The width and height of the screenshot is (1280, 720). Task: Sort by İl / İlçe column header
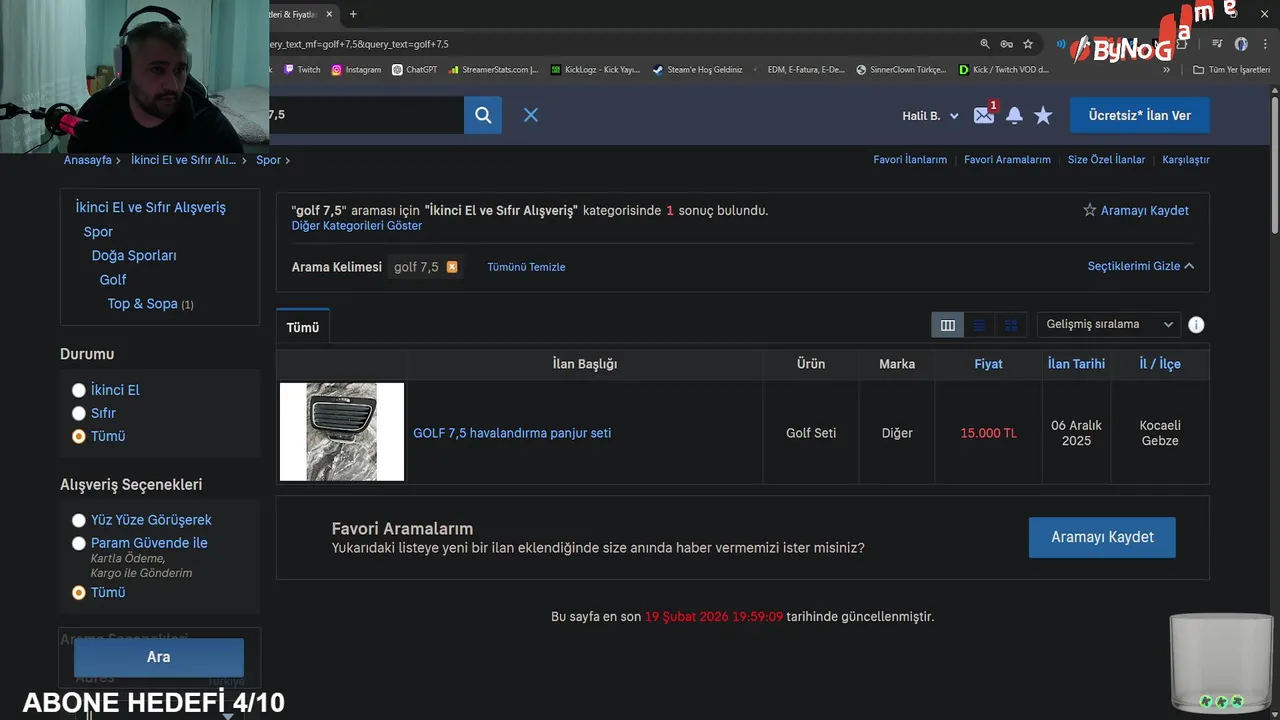(x=1160, y=364)
